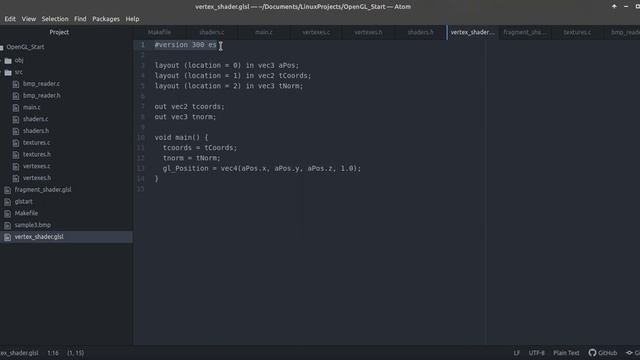Click the main.c file icon
This screenshot has height=360, width=640.
16,108
